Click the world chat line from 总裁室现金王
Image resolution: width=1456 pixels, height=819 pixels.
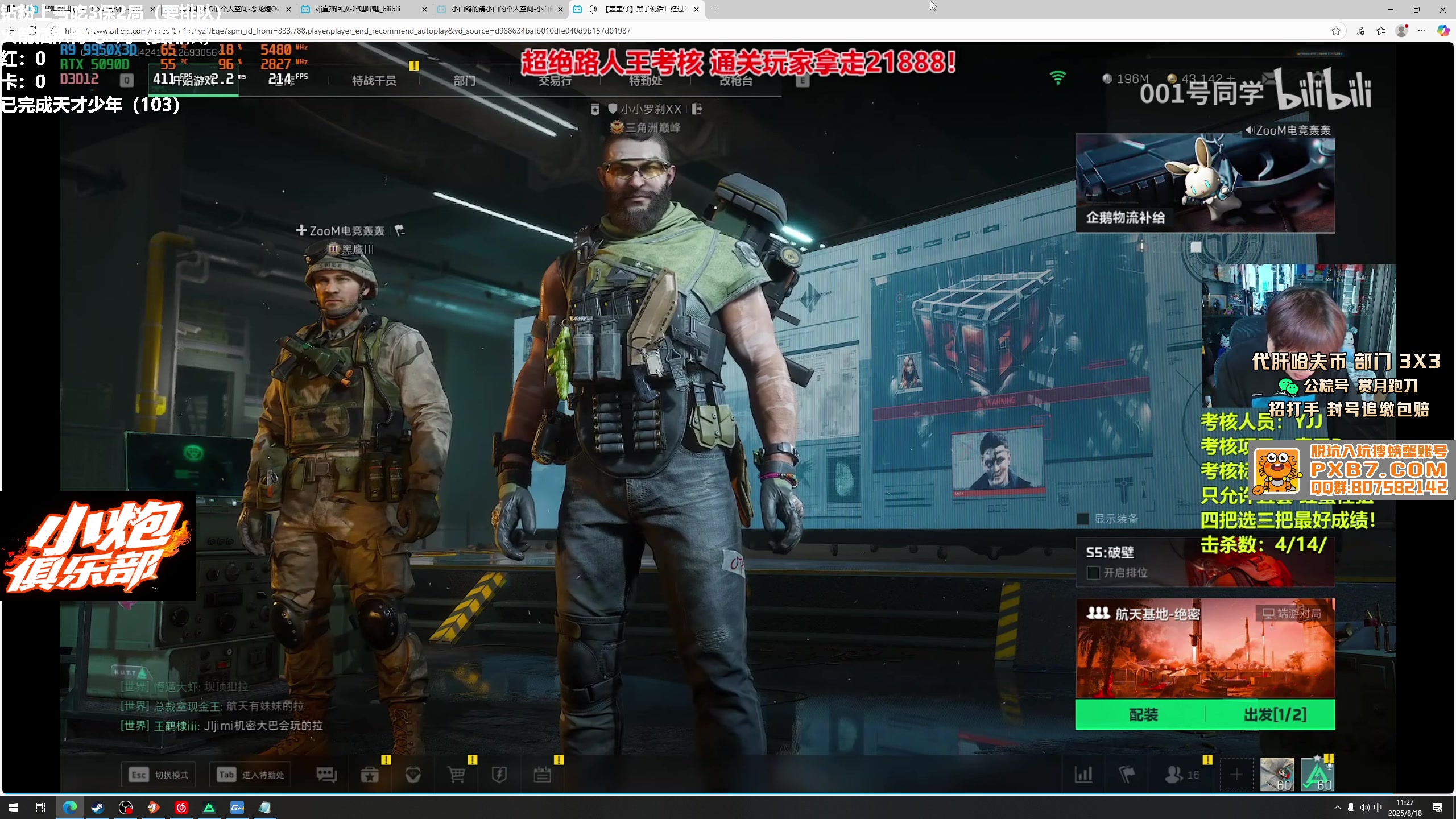tap(212, 706)
